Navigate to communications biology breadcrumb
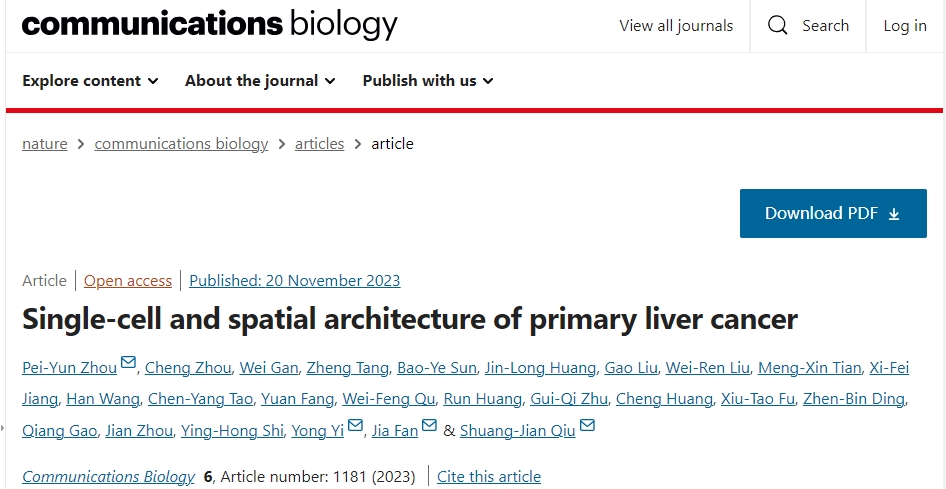Screen dimensions: 946x489 tap(181, 144)
